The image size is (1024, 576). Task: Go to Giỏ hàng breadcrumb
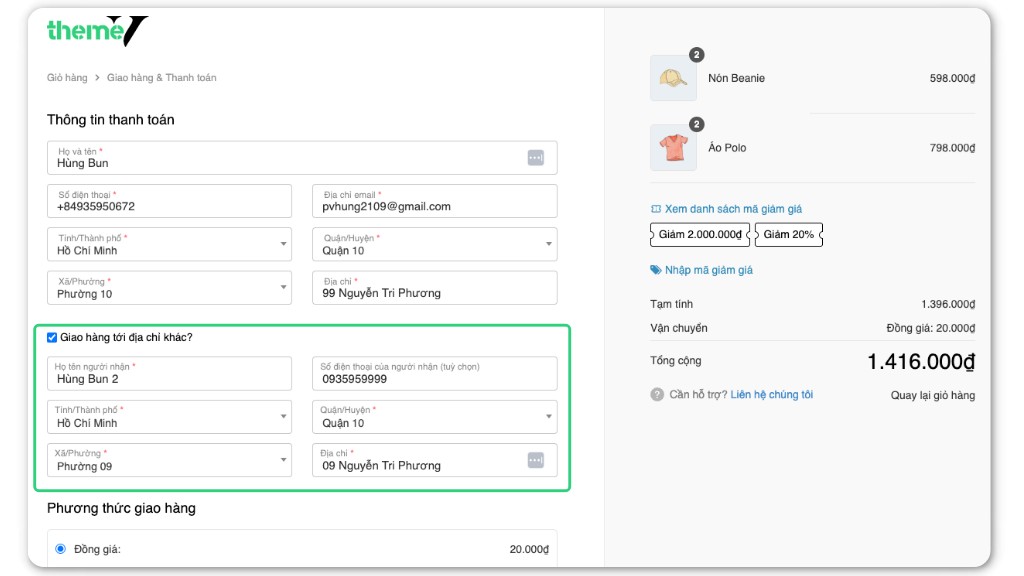pos(67,78)
